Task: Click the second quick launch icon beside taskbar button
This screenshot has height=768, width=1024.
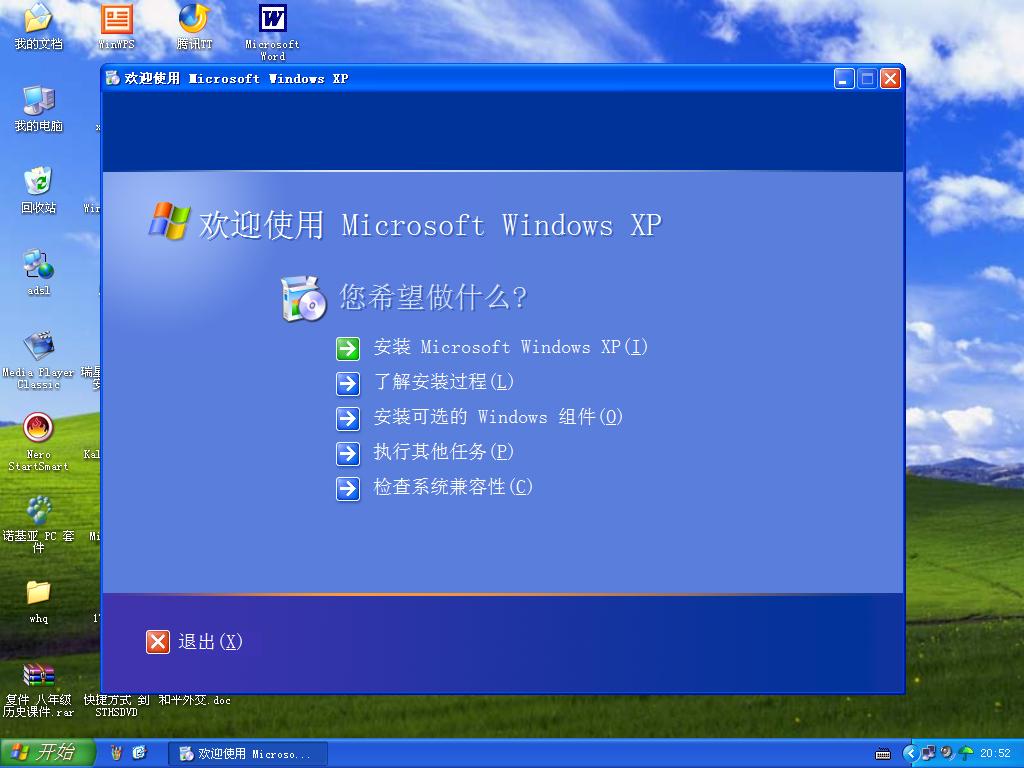Action: coord(139,753)
